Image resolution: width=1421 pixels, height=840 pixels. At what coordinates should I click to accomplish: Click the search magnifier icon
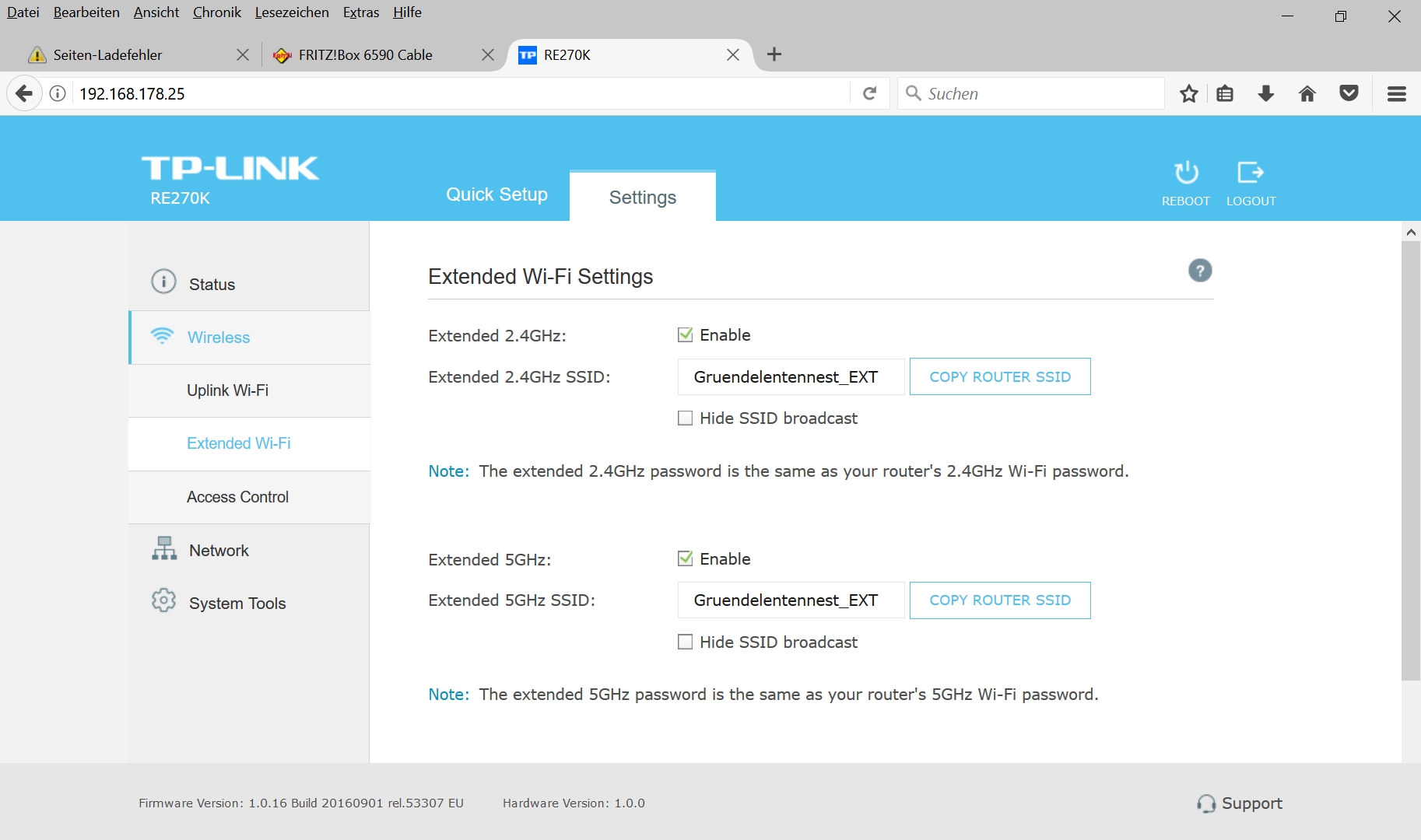pyautogui.click(x=914, y=93)
